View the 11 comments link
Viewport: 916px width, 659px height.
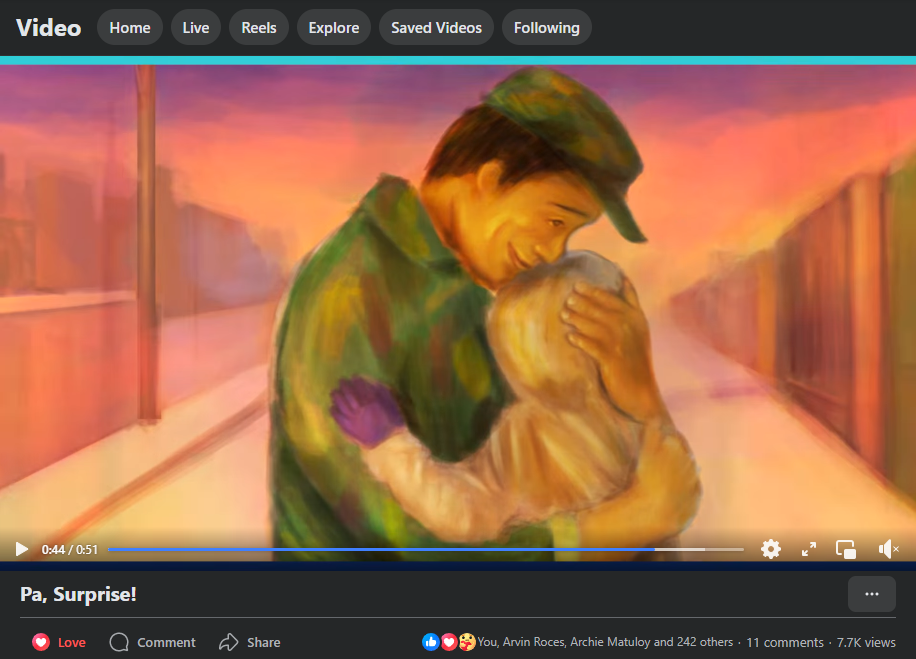[785, 642]
